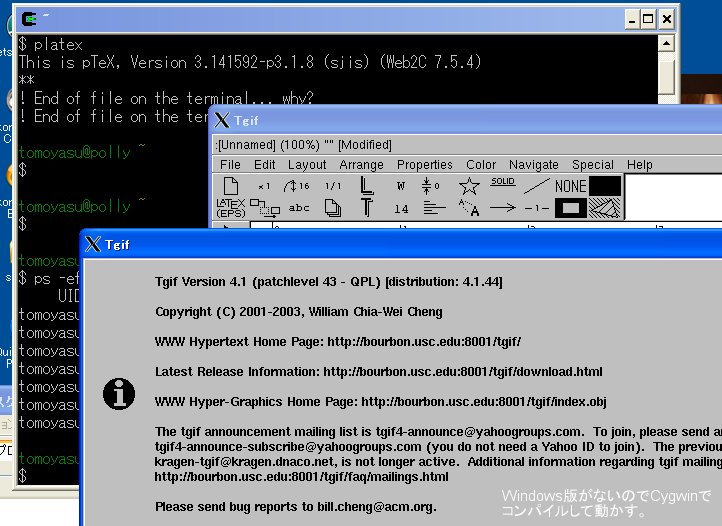Click the horizontal alignment L icon
The height and width of the screenshot is (526, 722).
367,186
